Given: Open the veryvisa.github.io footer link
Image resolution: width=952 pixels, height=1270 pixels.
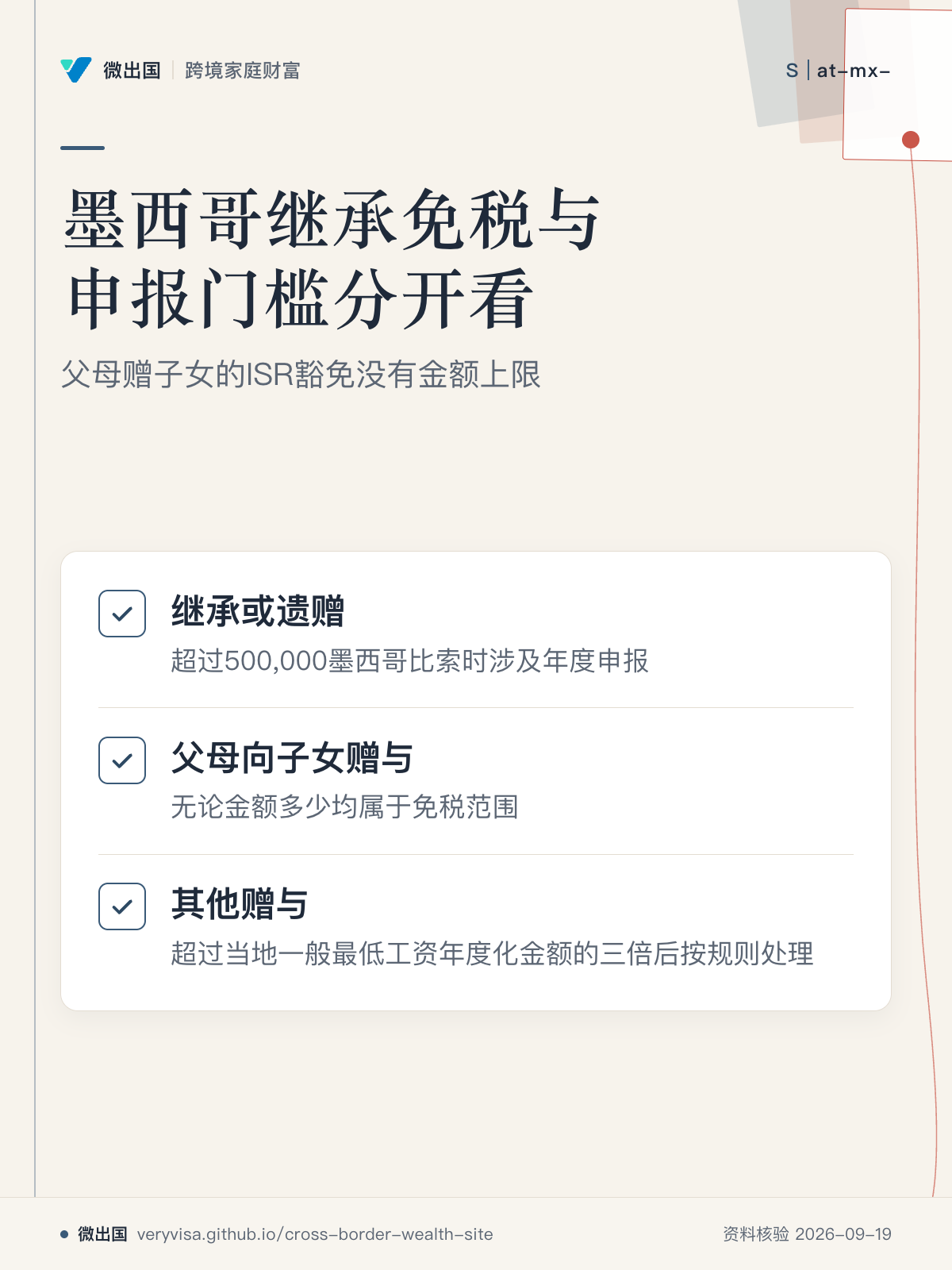Looking at the screenshot, I should tap(315, 1234).
